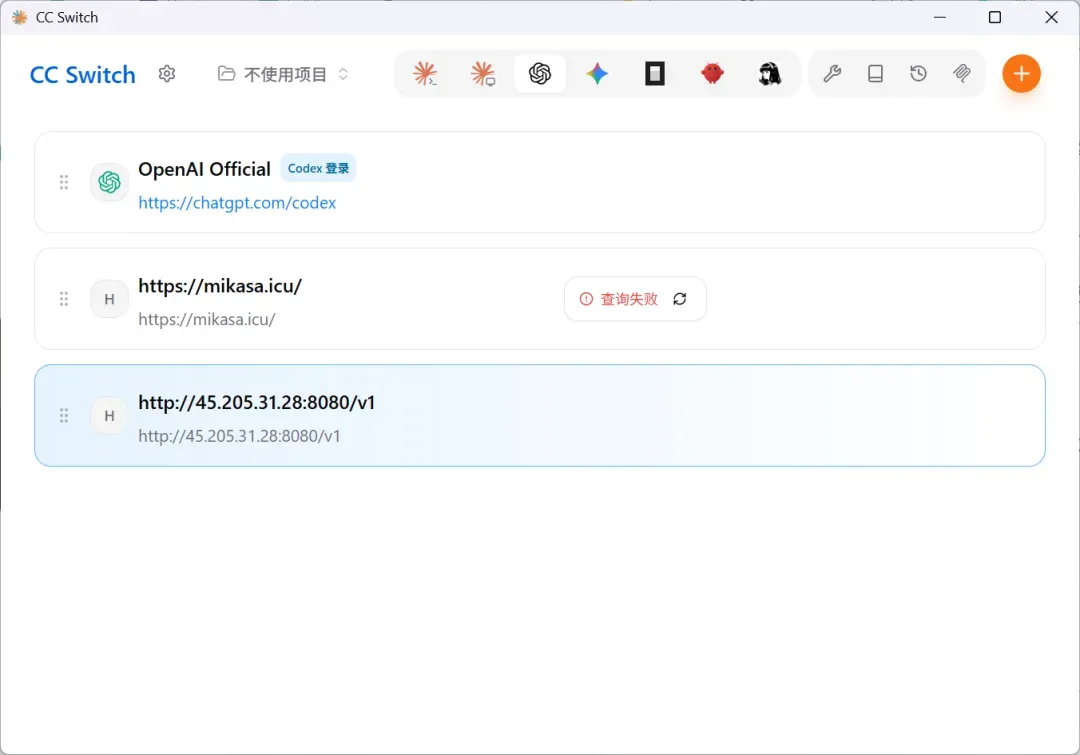Open the book prompts icon
The image size is (1080, 755).
875,74
